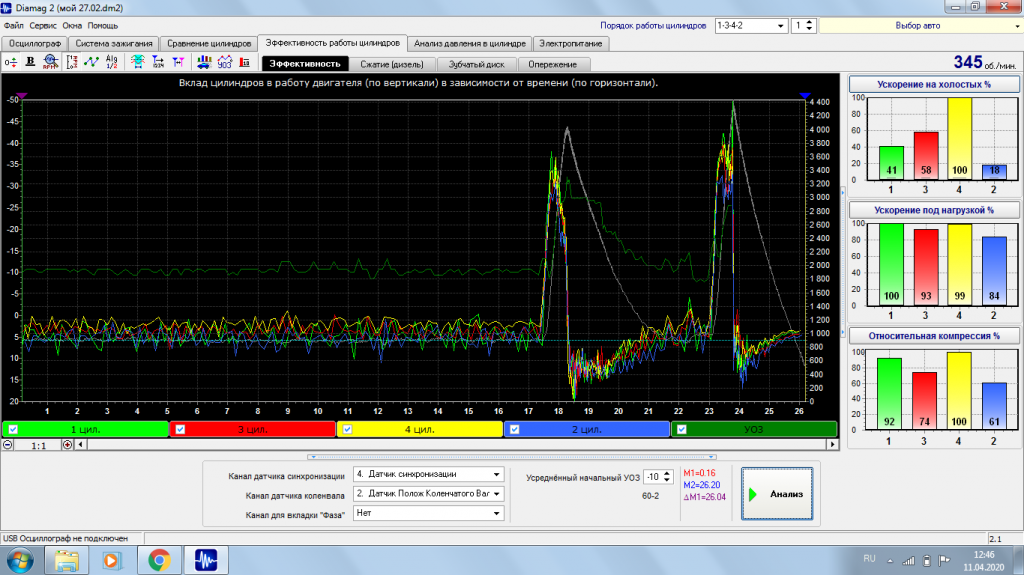1024x575 pixels.
Task: Toggle the УОЗ checkbox
Action: click(682, 429)
